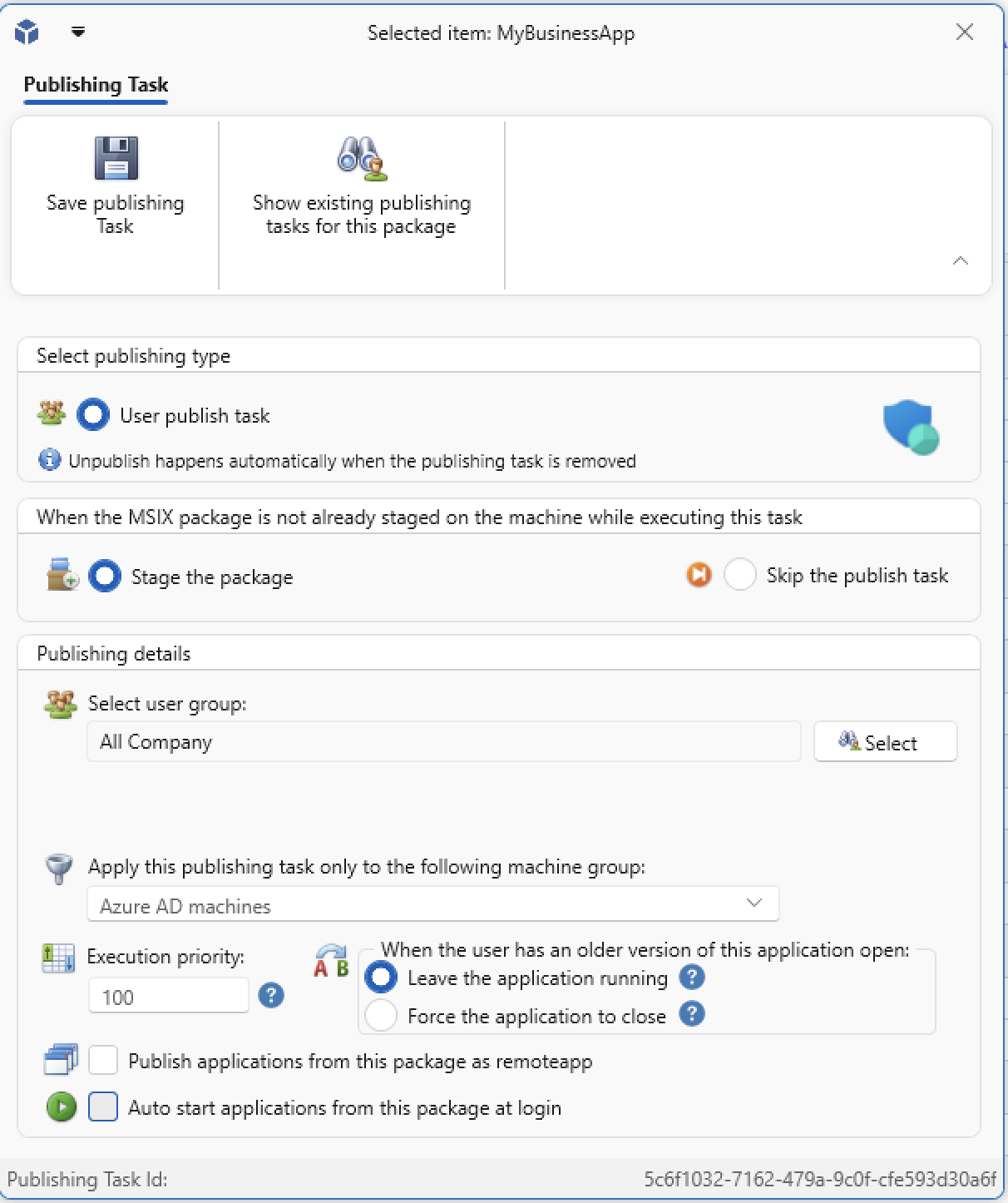Click the green auto start play icon
Viewport: 1008px width, 1203px height.
(x=61, y=1107)
